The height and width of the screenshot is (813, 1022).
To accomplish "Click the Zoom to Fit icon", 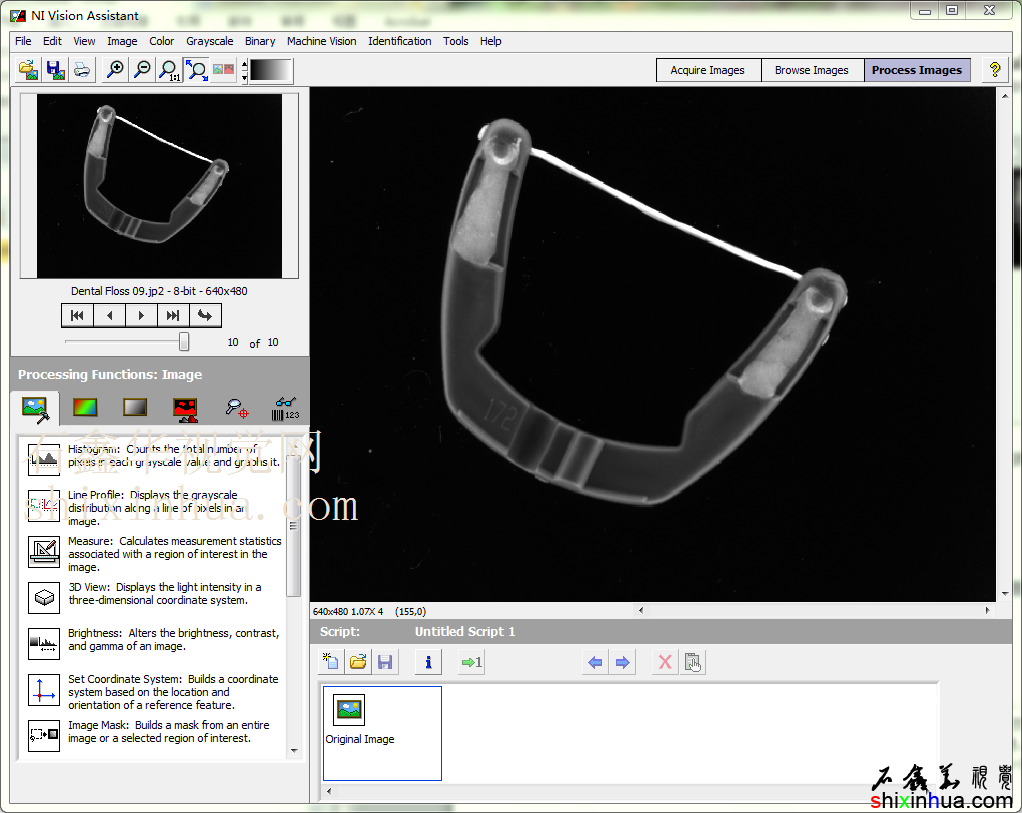I will coord(197,70).
